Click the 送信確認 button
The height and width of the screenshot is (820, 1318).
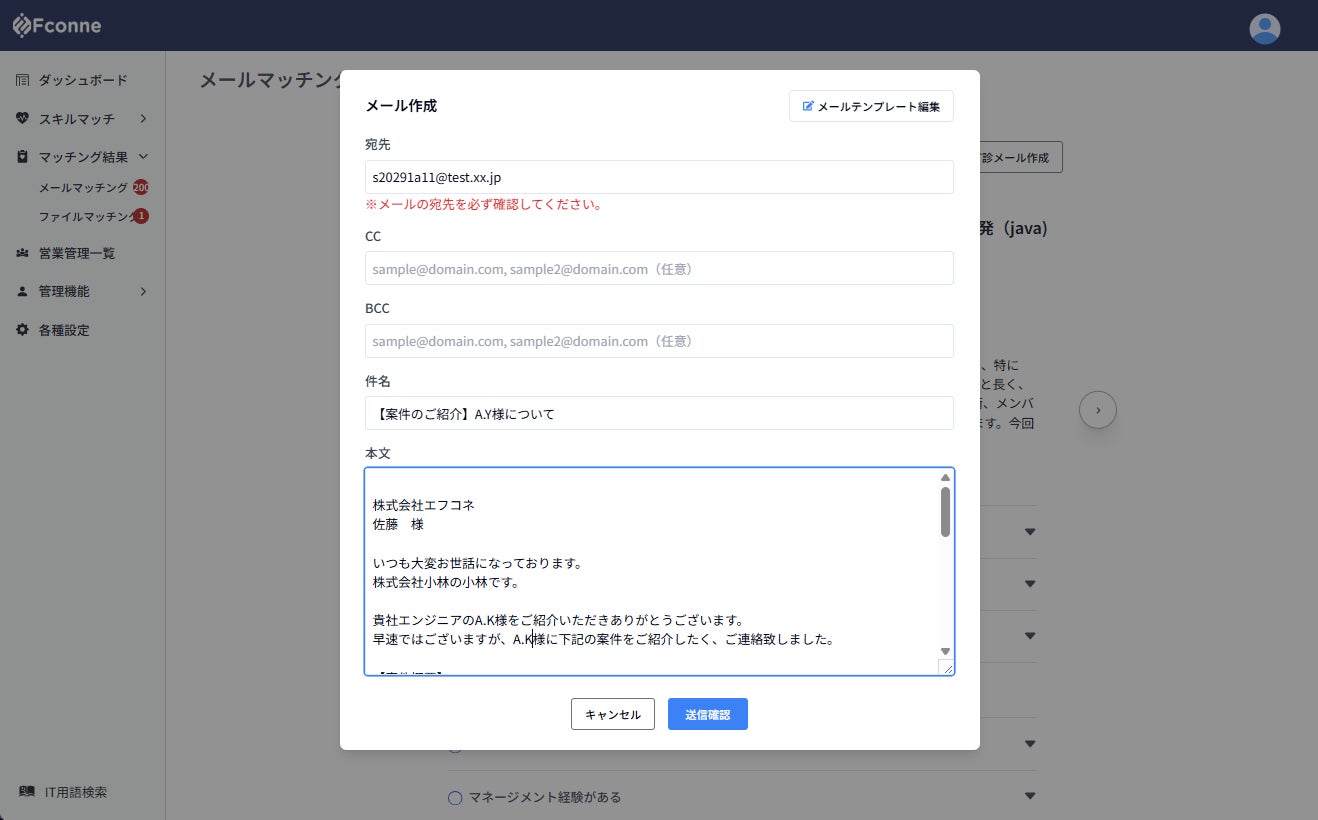point(708,714)
